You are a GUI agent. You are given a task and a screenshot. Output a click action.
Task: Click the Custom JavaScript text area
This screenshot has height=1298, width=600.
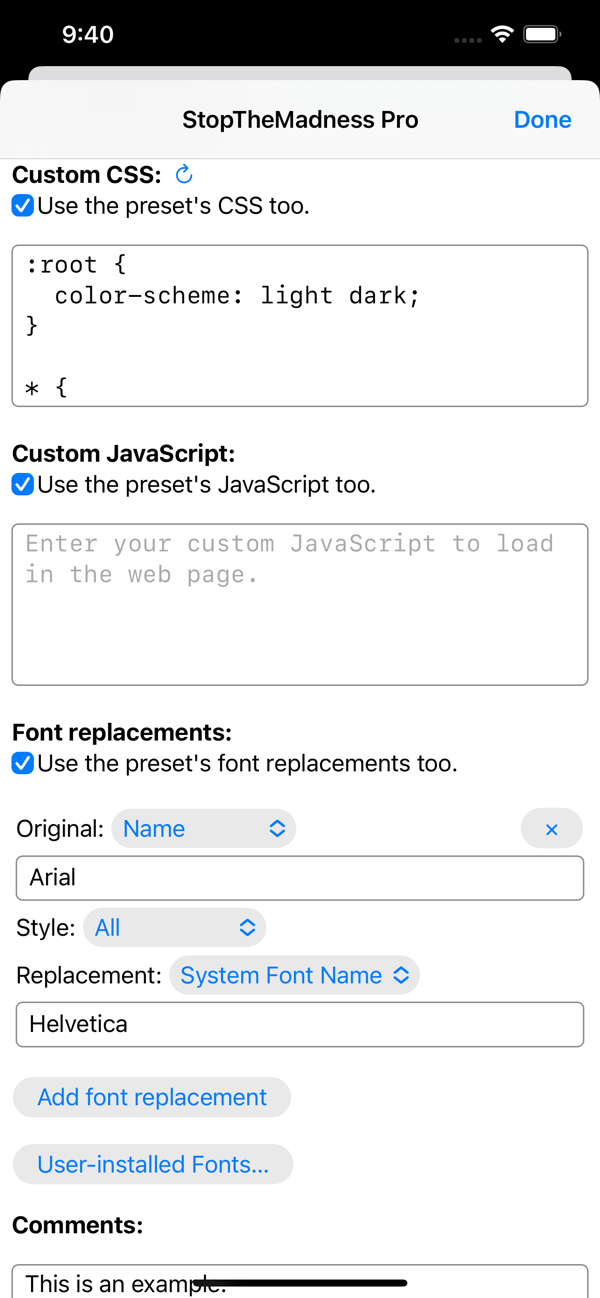pyautogui.click(x=300, y=605)
